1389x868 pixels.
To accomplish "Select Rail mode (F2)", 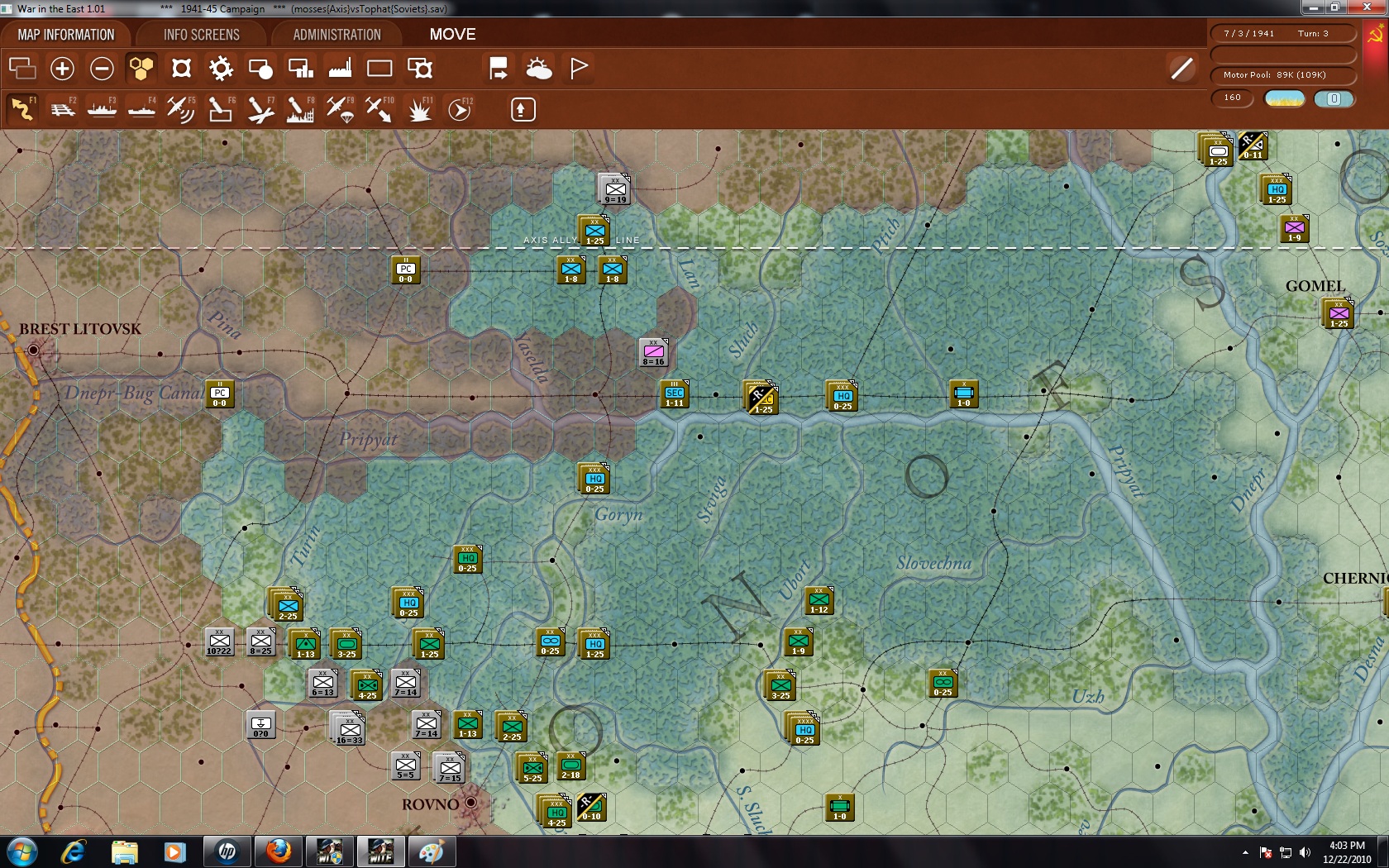I will pyautogui.click(x=62, y=109).
